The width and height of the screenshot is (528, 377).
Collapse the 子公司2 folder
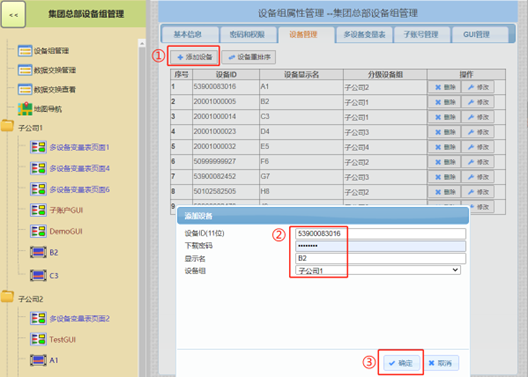point(7,297)
